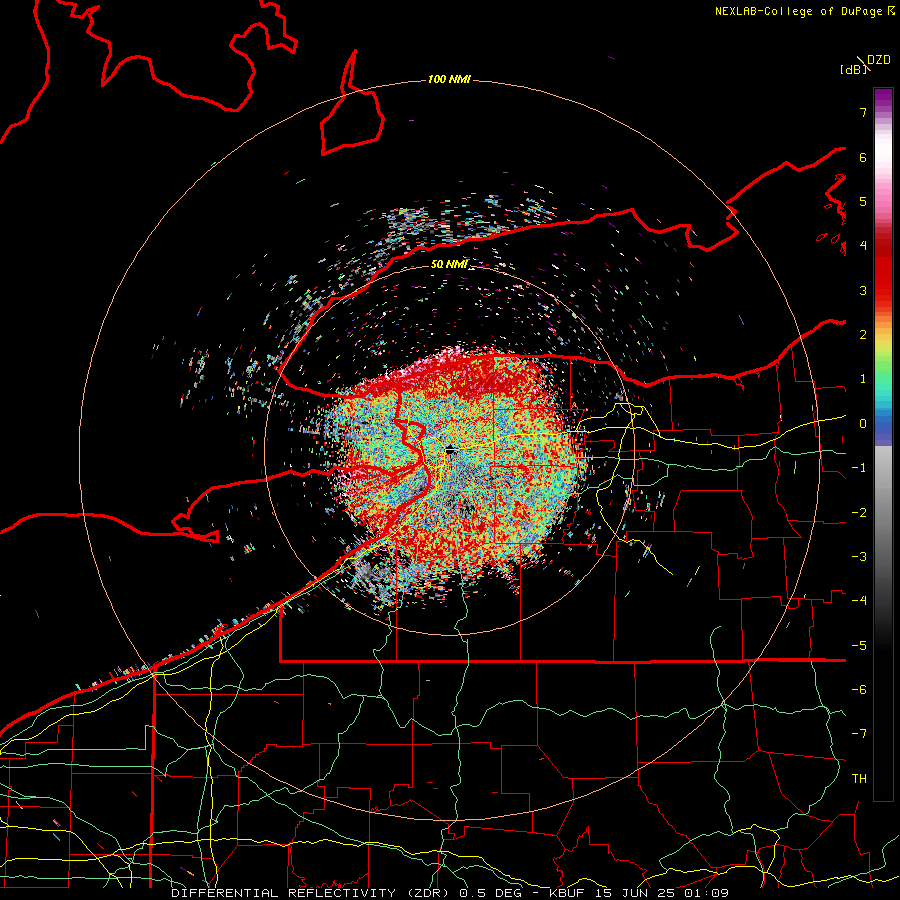
Task: Pick the purple top of the color bar
Action: (x=883, y=99)
